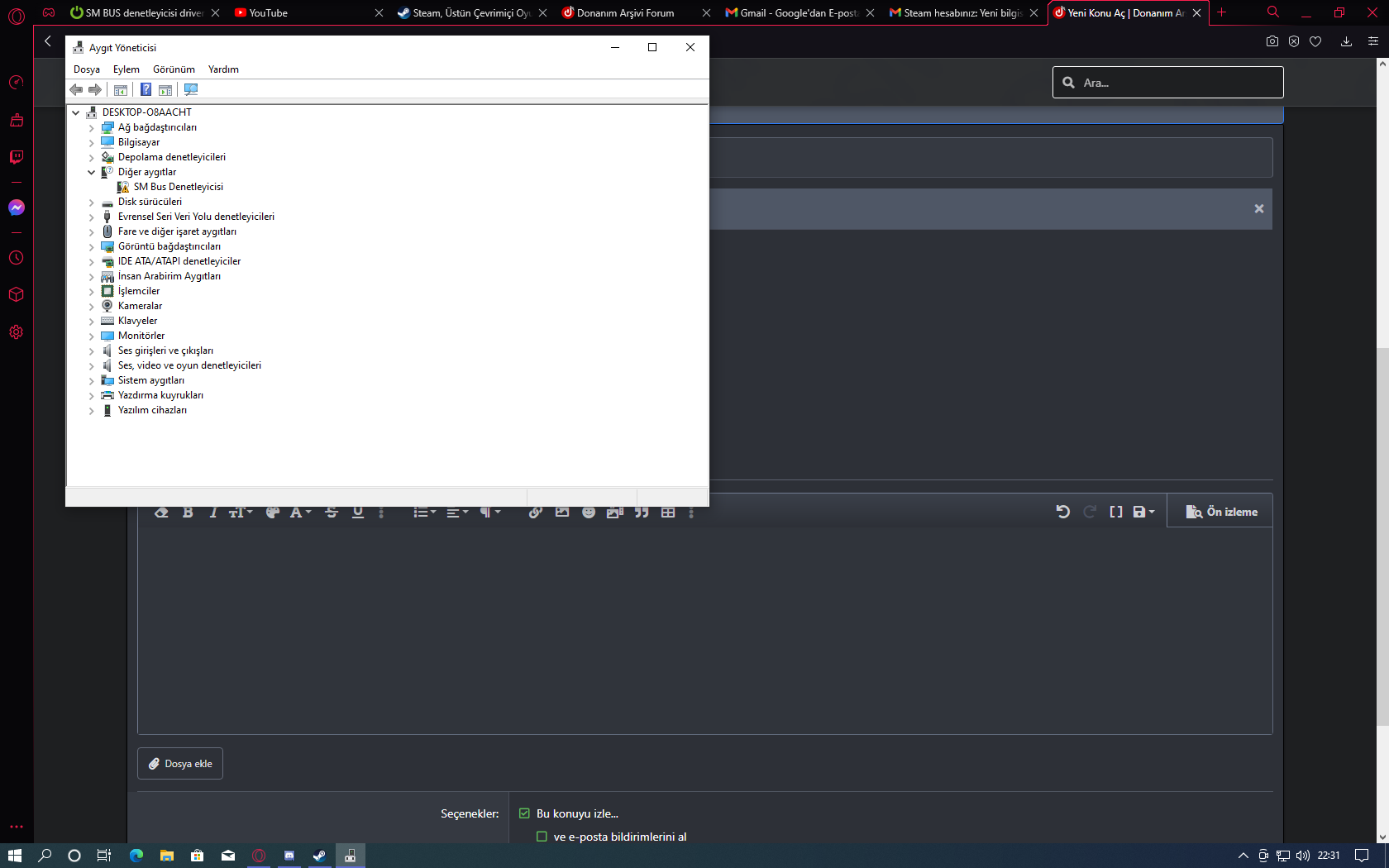Open browser downloads icon
1389x868 pixels.
tap(1346, 41)
